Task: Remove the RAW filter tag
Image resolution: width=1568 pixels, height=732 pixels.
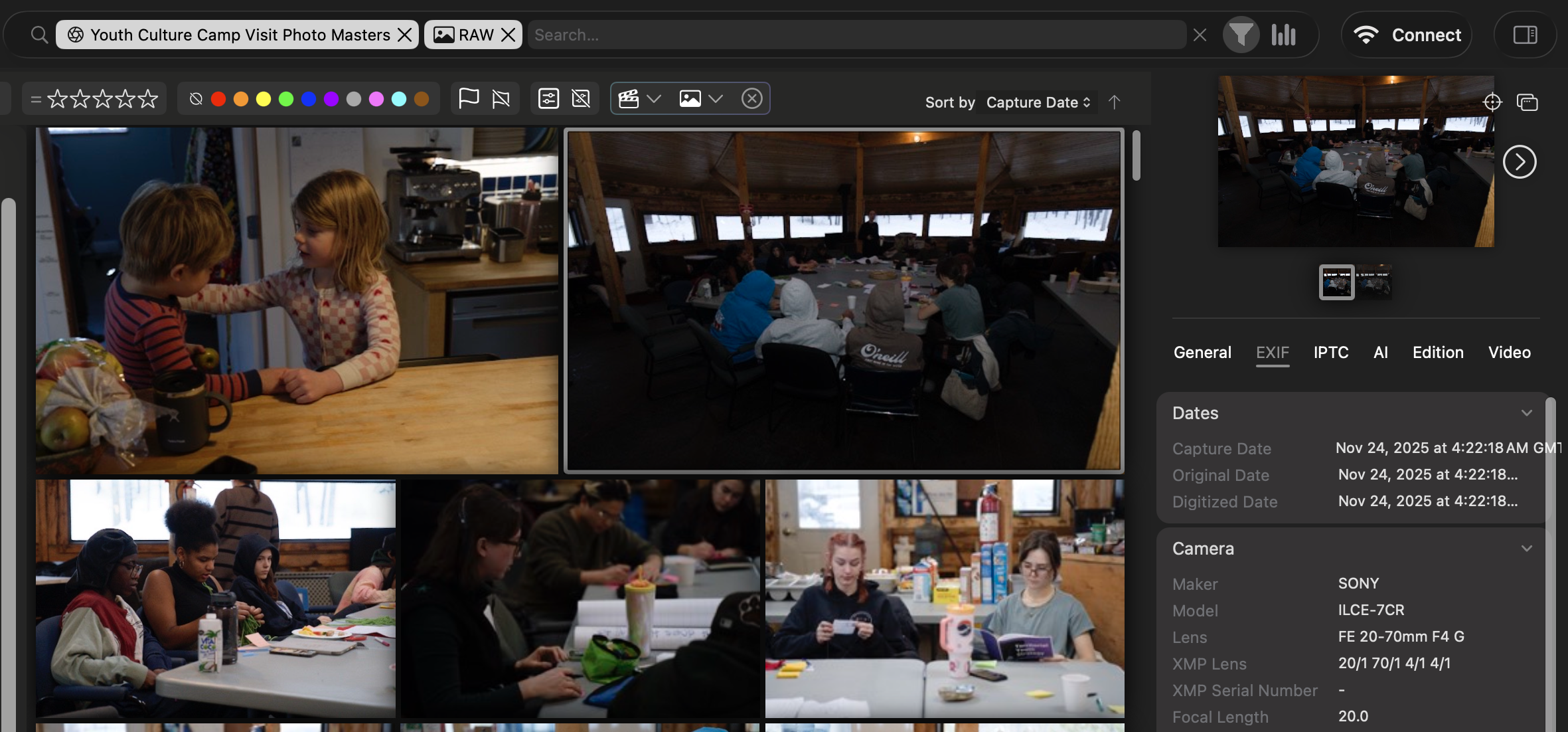Action: click(509, 35)
